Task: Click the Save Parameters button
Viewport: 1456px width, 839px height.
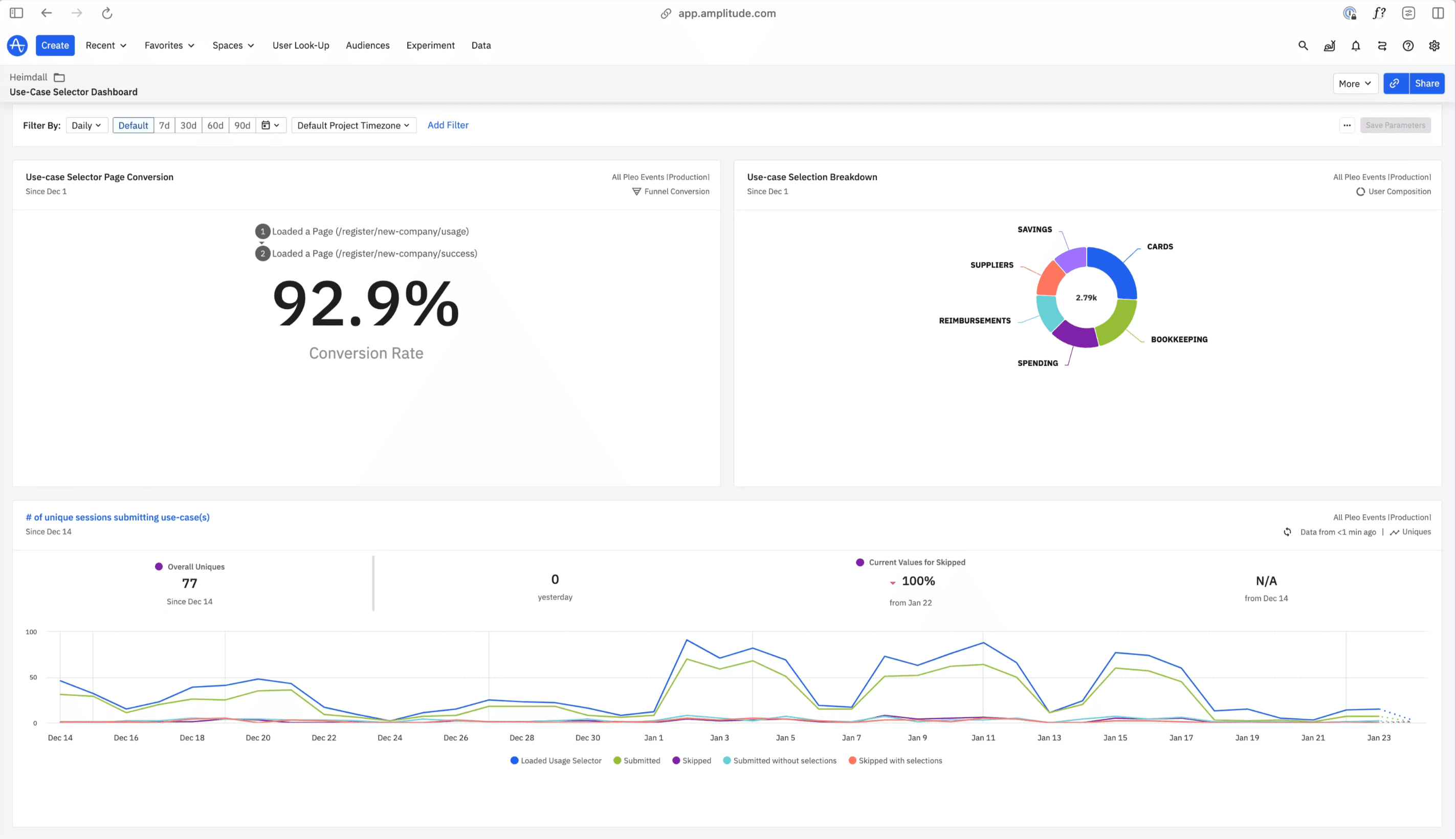Action: click(x=1396, y=125)
